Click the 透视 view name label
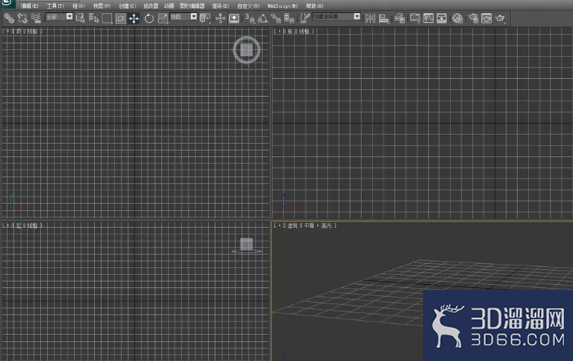 (292, 226)
